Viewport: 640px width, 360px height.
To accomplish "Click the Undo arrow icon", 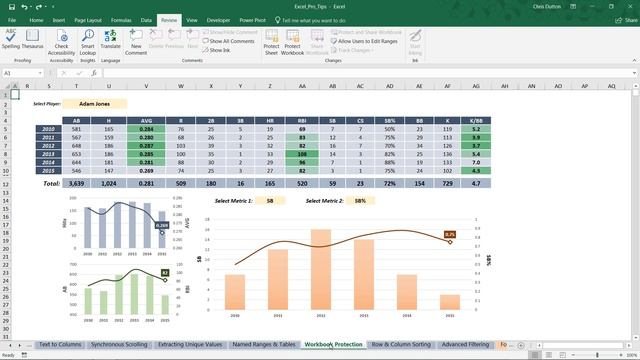I will (x=24, y=7).
